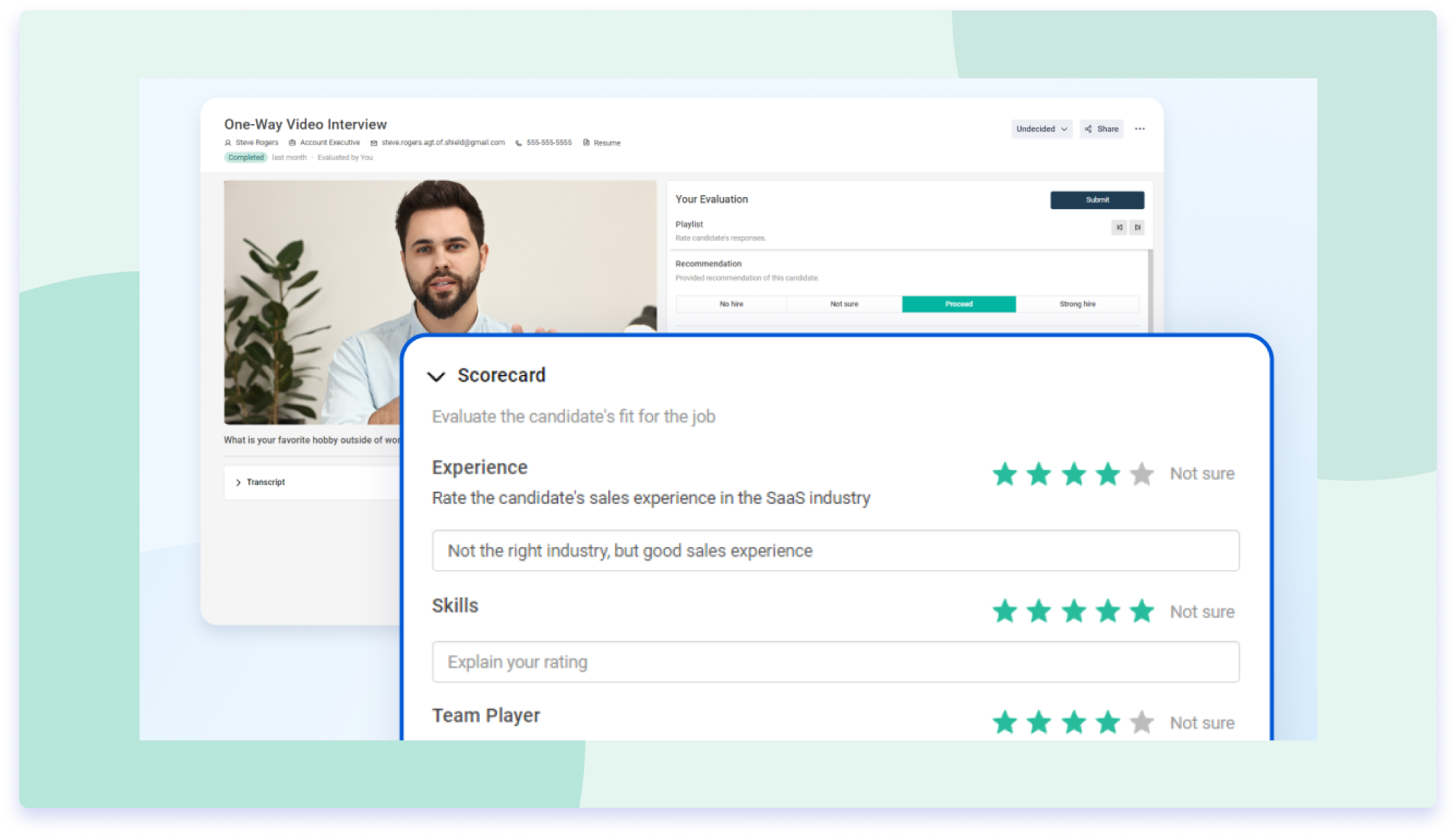Rate Experience four stars
Viewport: 1456px width, 836px height.
[1108, 474]
